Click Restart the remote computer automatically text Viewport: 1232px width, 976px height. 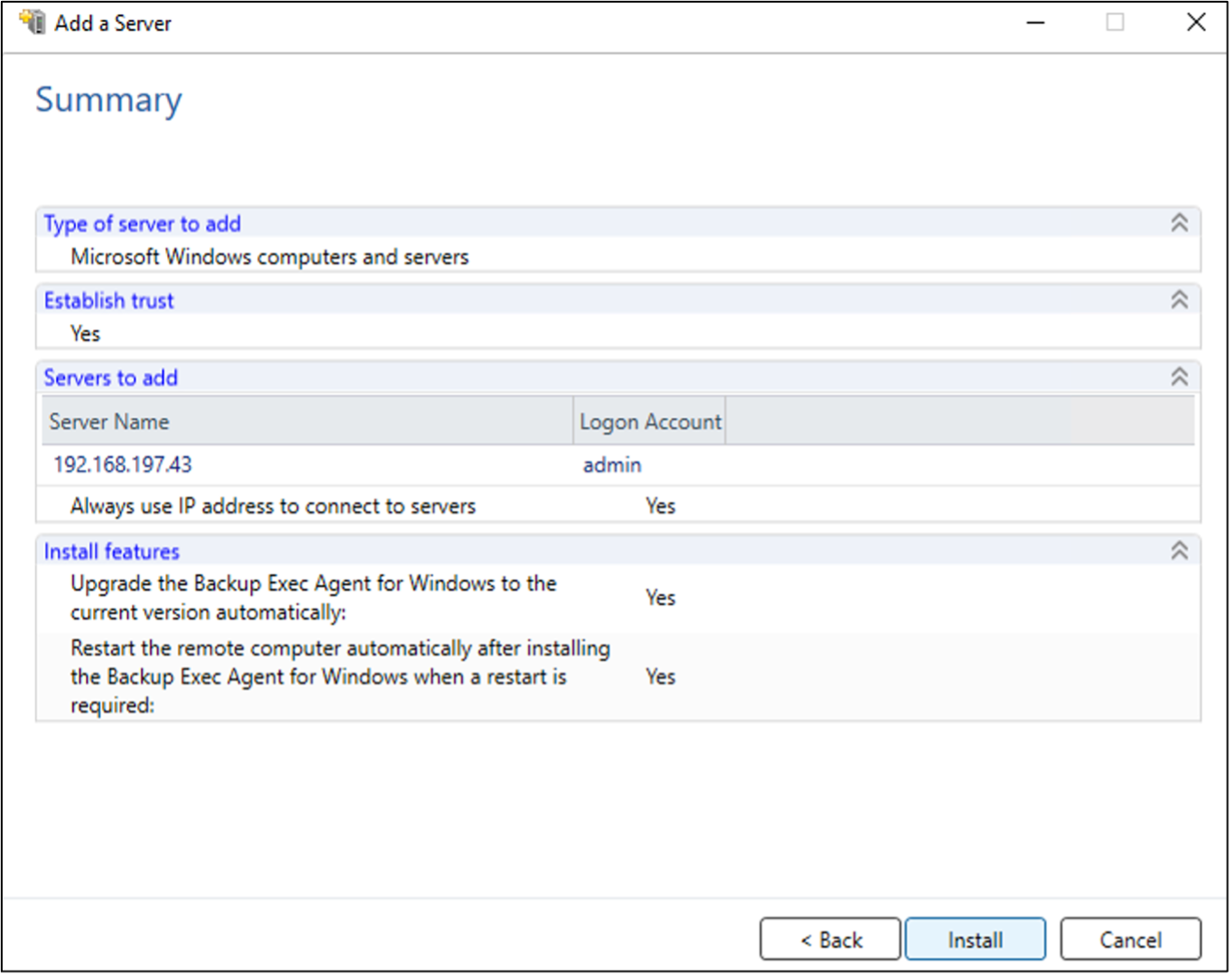340,676
